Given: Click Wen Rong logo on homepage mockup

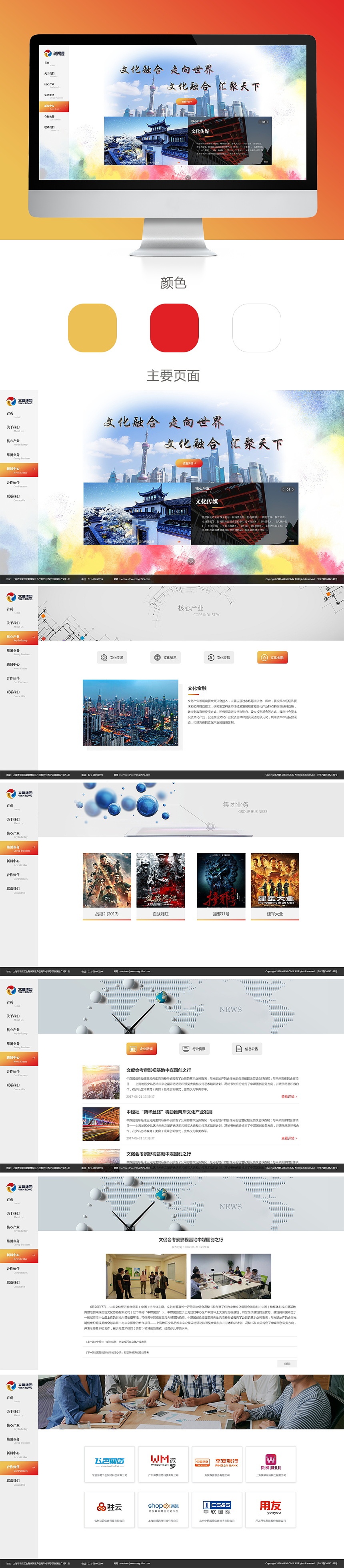Looking at the screenshot, I should [20, 401].
